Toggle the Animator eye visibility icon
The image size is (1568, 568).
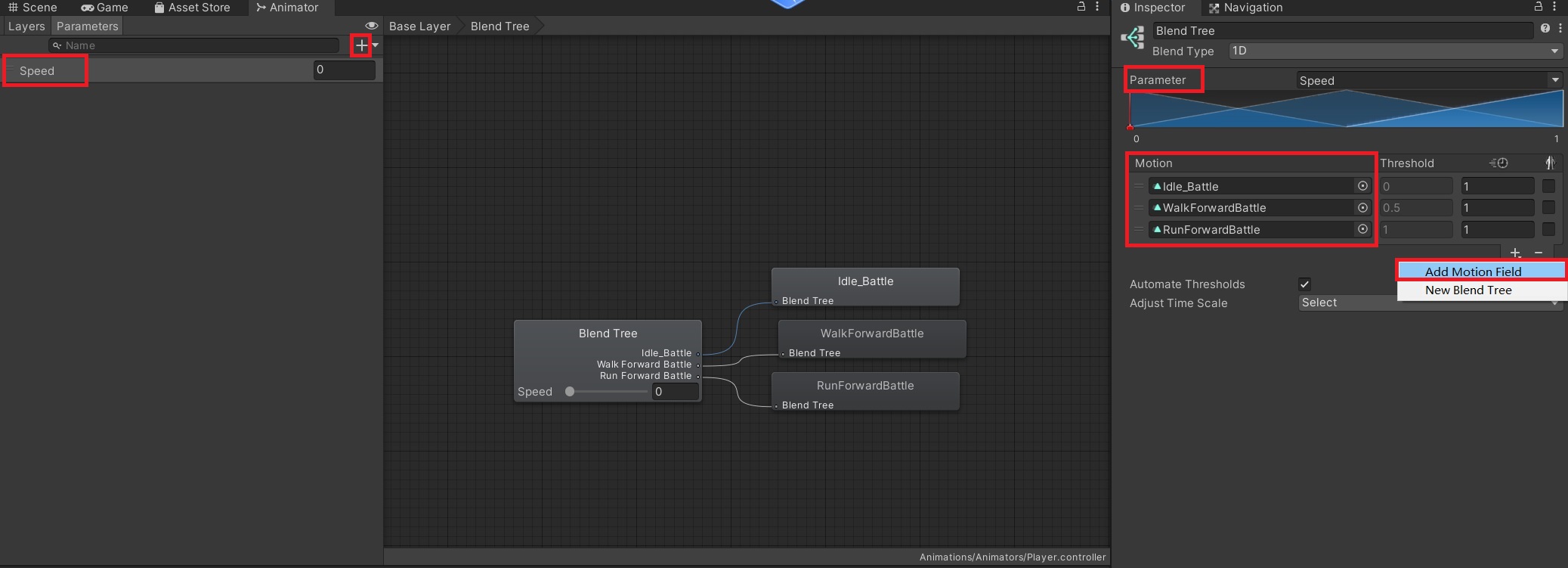pos(371,26)
